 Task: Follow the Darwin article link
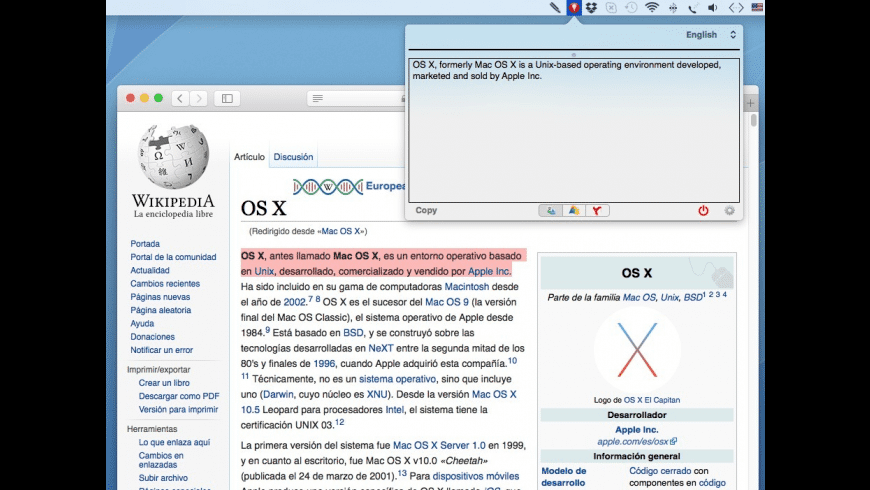278,395
